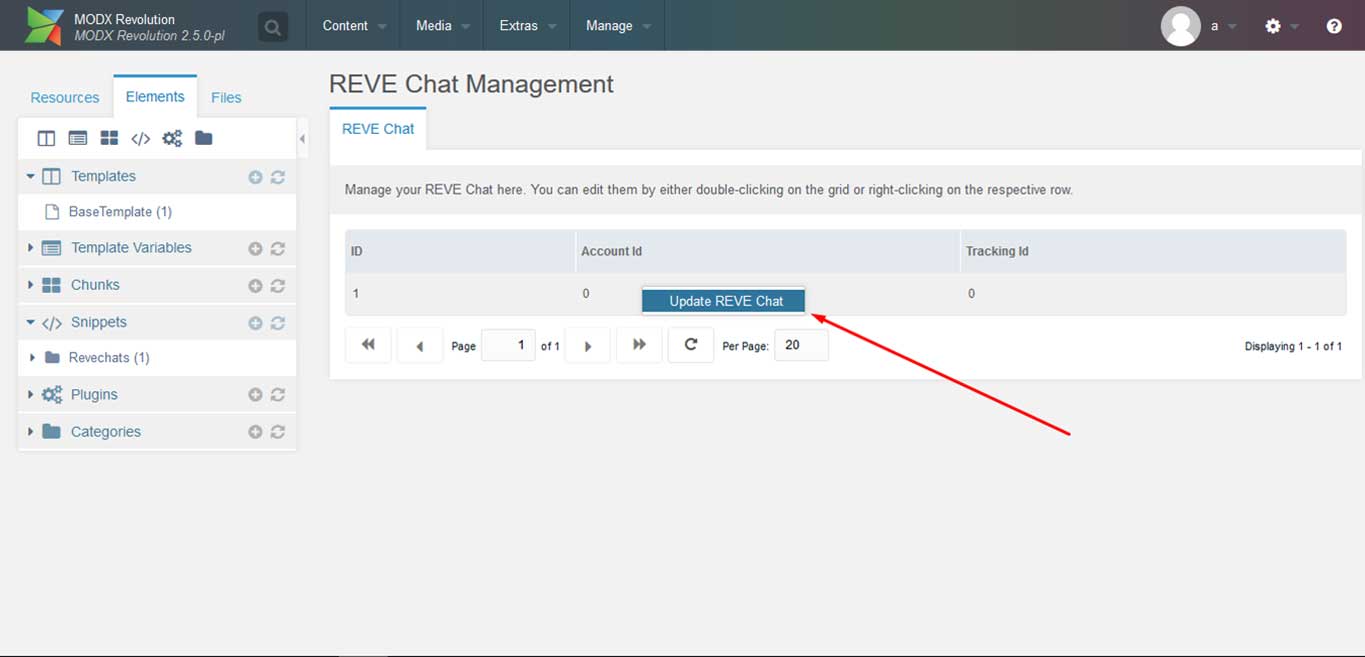Collapse the Templates tree section

click(30, 176)
